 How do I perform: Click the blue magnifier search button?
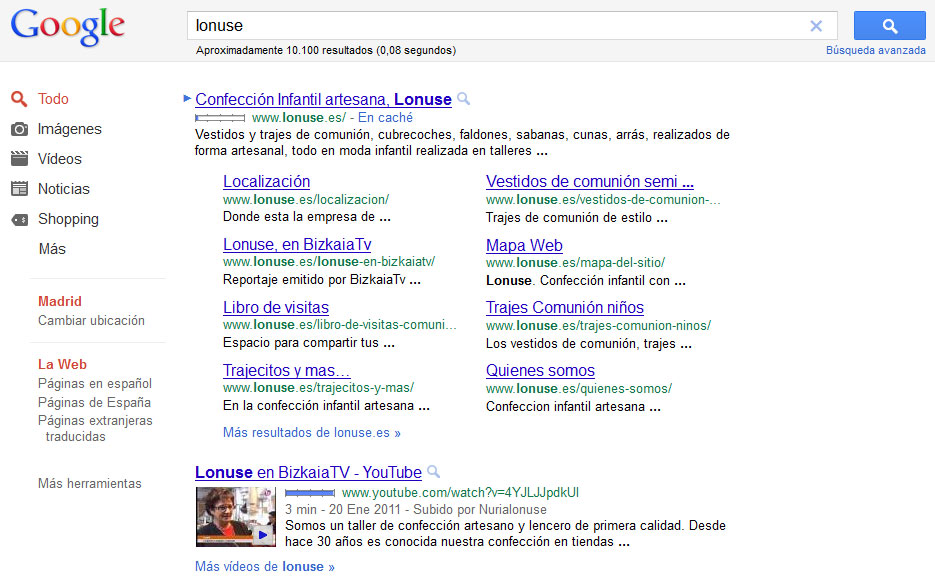[890, 26]
